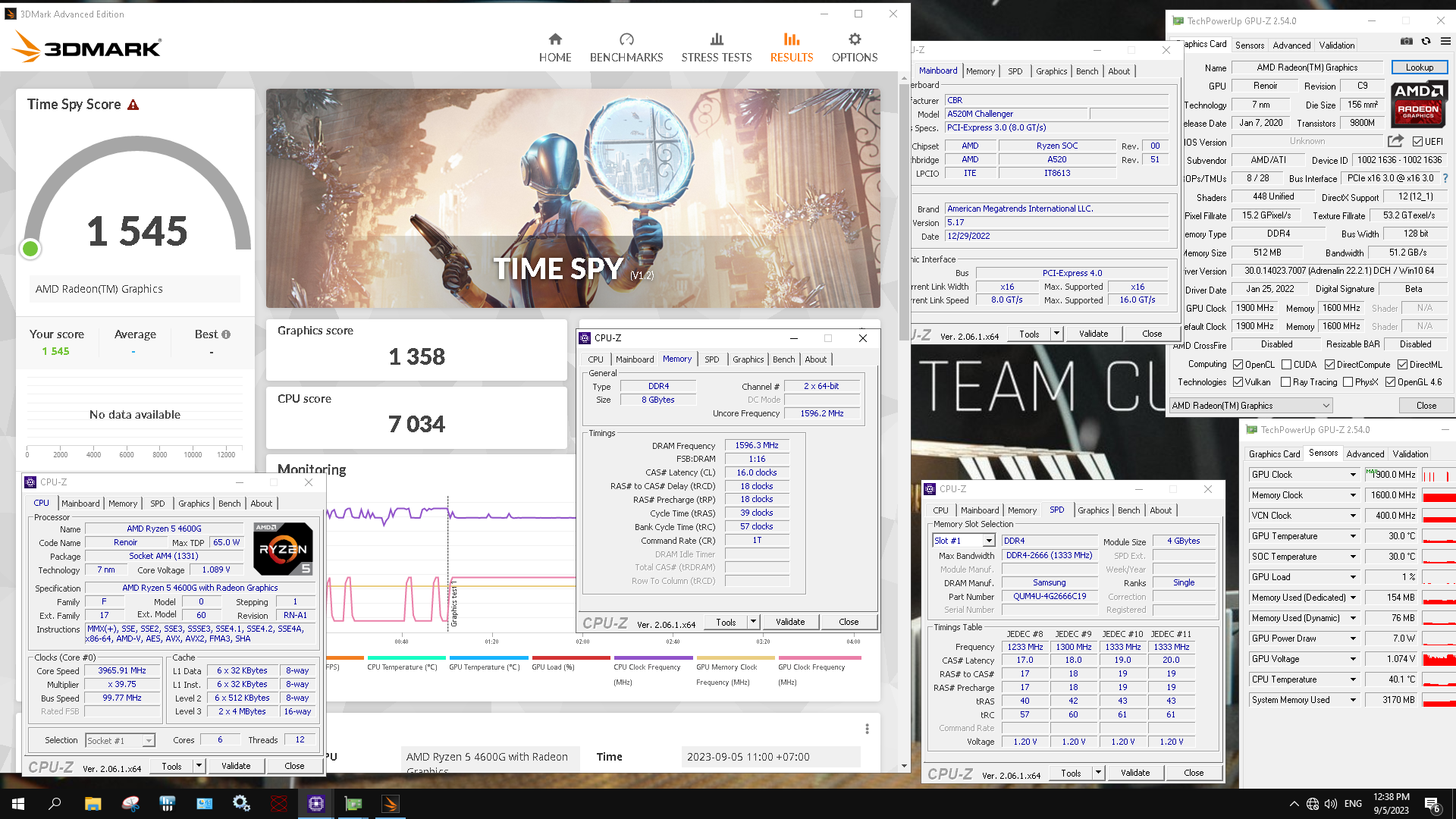Screen dimensions: 1456x819
Task: Click Validate in the CPU-Z CPU window
Action: click(x=236, y=766)
